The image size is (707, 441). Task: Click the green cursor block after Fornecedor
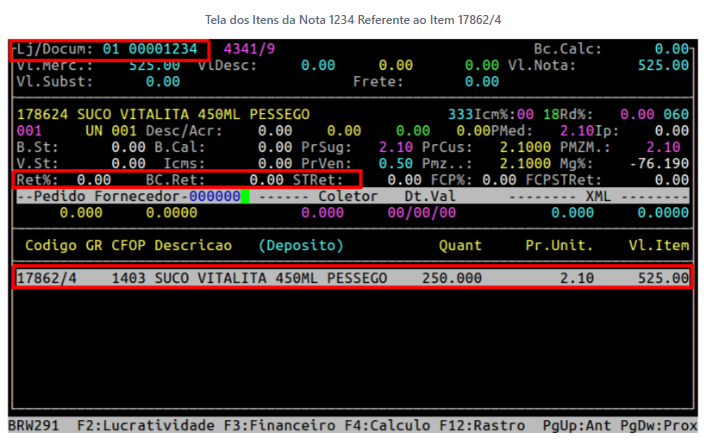coord(244,196)
